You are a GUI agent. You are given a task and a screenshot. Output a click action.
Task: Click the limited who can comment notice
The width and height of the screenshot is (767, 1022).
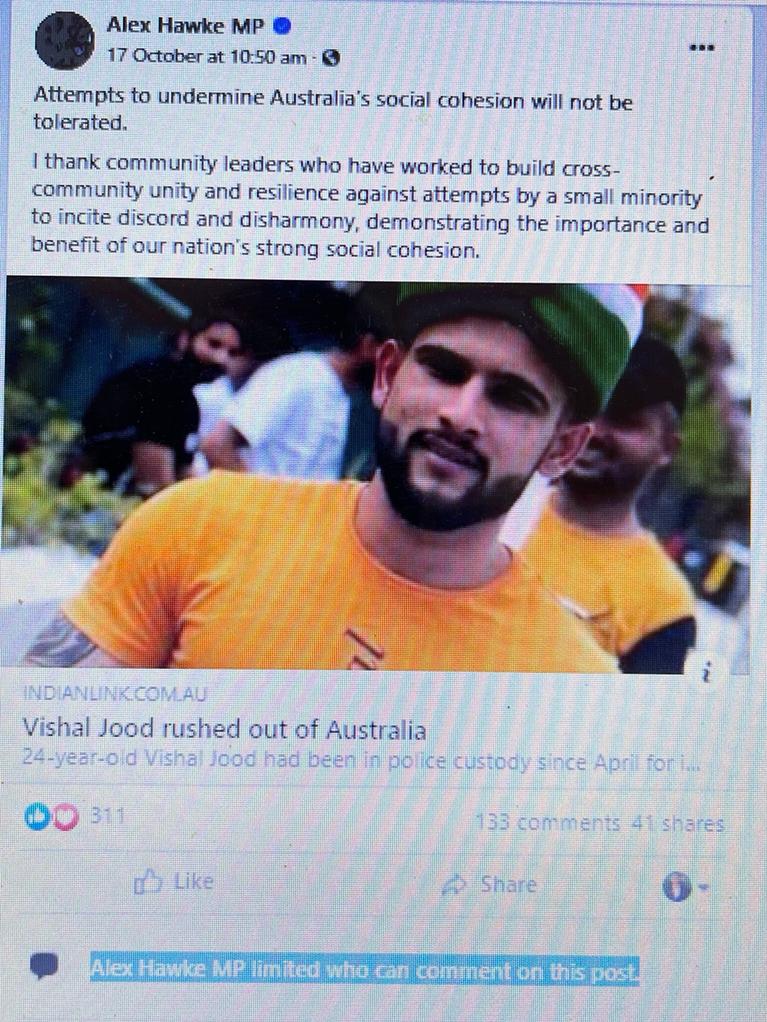point(365,971)
